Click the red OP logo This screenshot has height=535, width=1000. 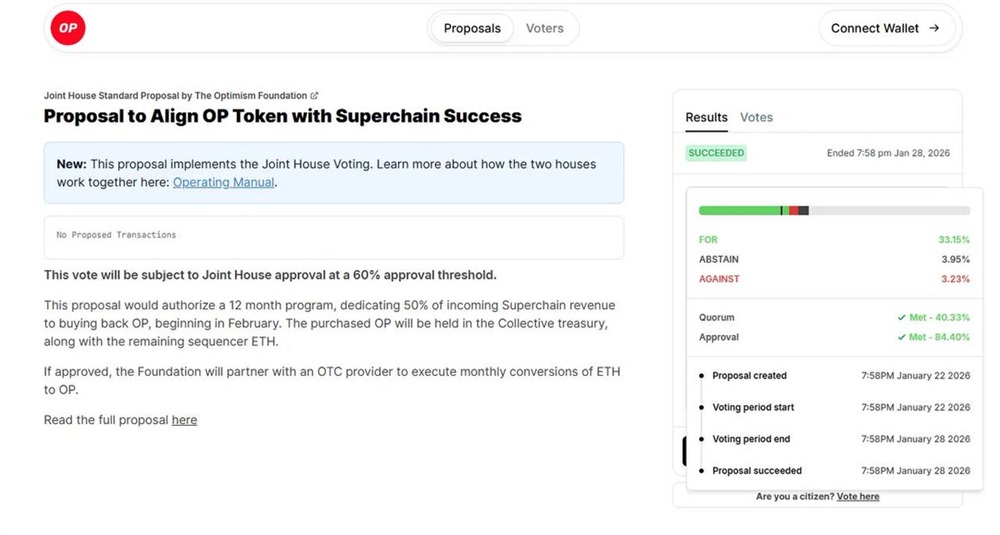67,28
